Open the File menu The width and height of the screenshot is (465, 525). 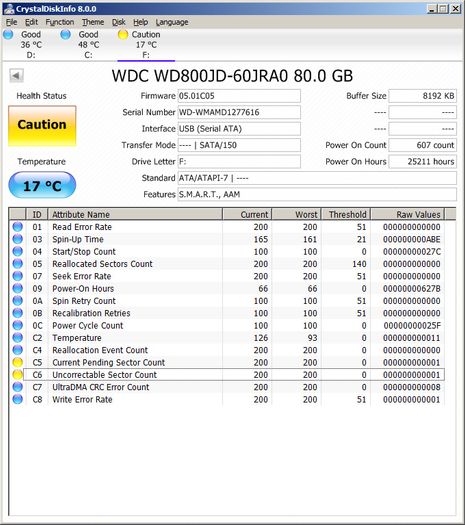pyautogui.click(x=12, y=22)
